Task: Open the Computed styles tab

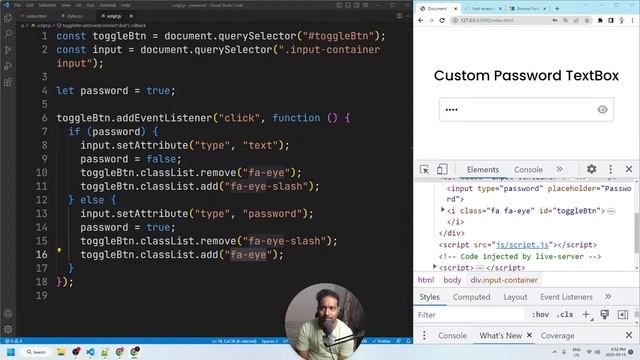Action: (471, 297)
